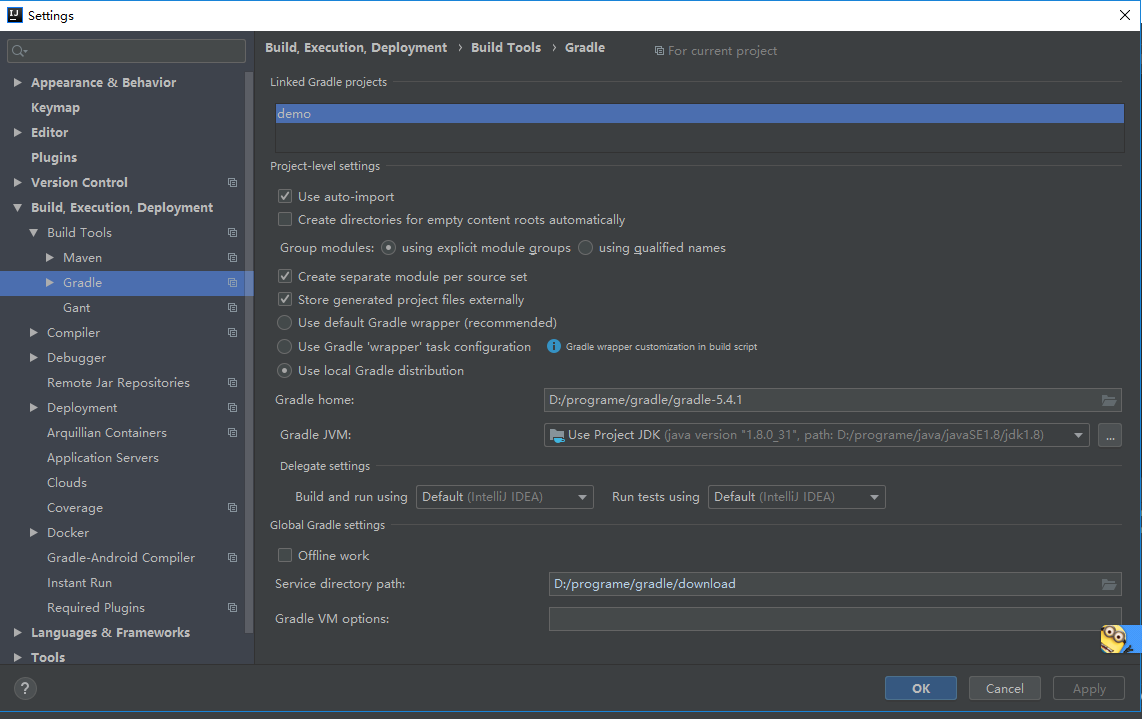Click the OK button
1142x719 pixels.
[x=921, y=688]
